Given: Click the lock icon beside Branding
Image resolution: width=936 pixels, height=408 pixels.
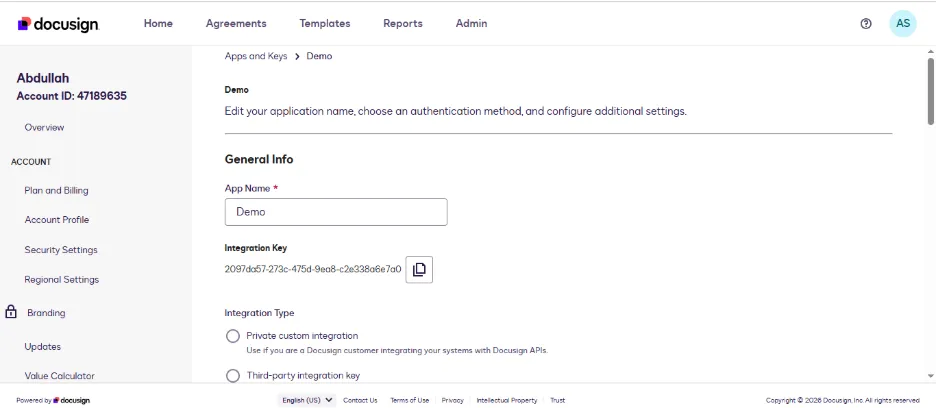Looking at the screenshot, I should pyautogui.click(x=11, y=312).
